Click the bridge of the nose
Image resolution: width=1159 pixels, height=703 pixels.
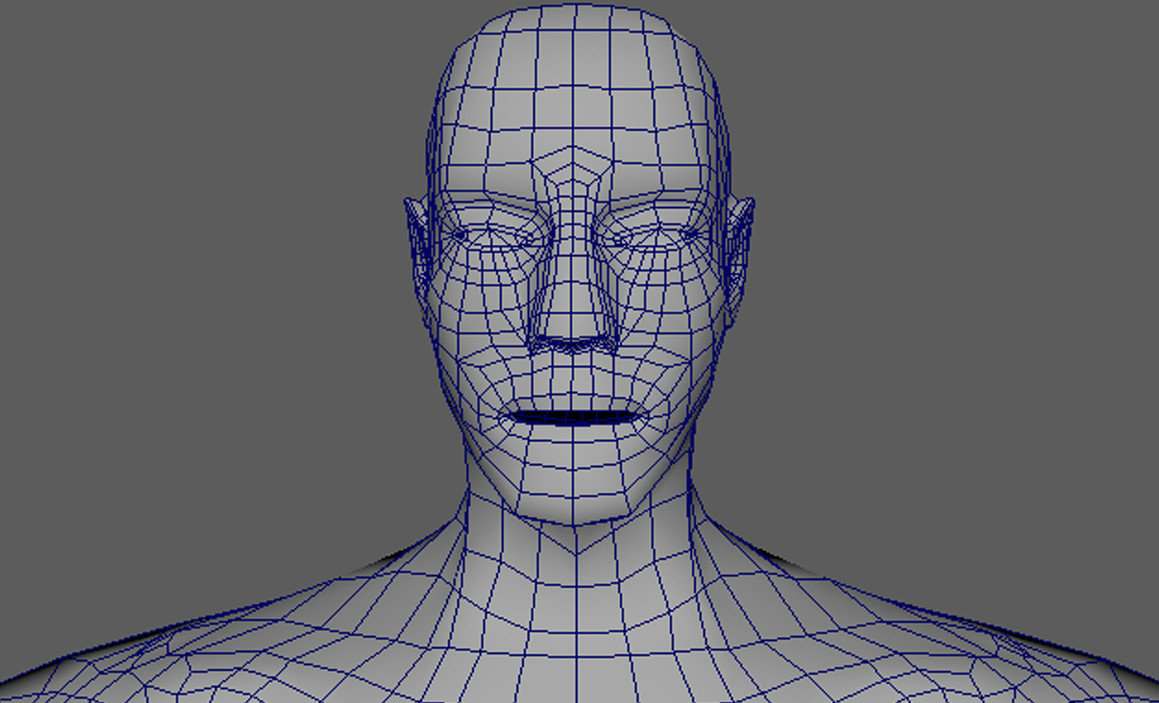578,215
